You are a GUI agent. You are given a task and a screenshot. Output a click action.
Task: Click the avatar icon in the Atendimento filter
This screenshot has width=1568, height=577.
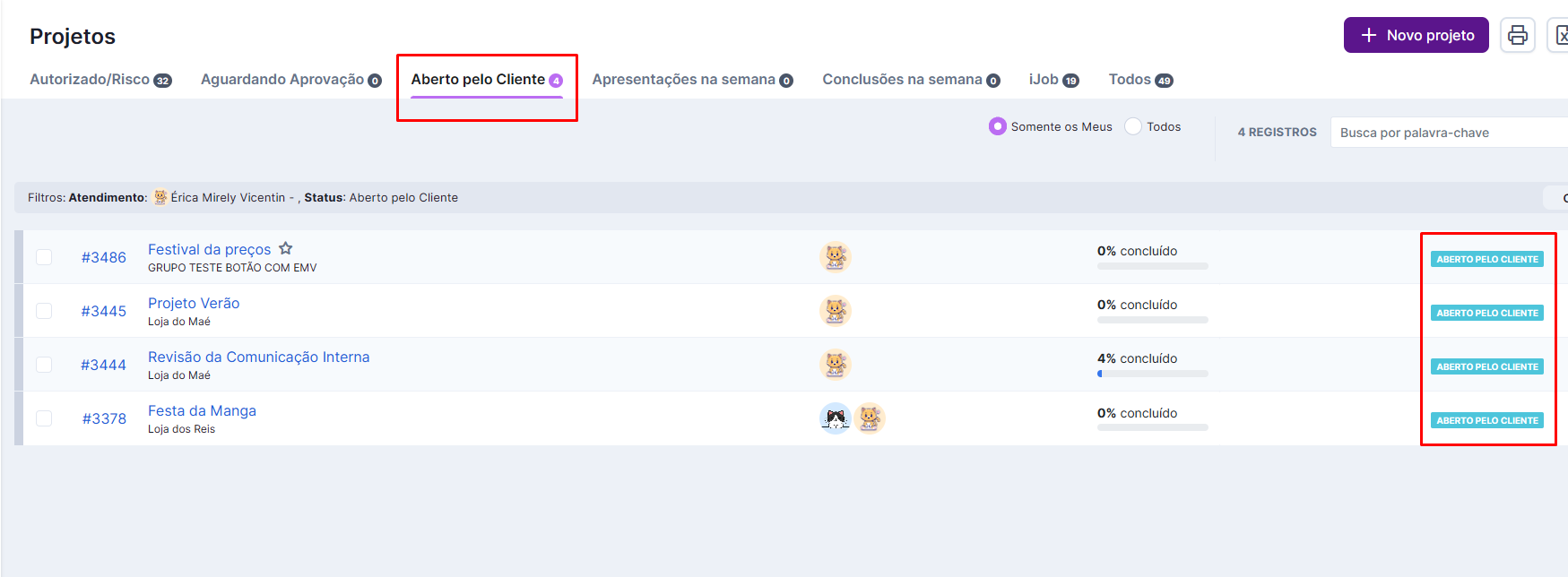160,197
